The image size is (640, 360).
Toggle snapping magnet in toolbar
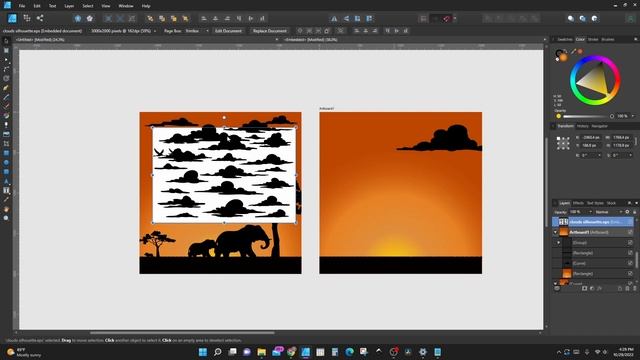(x=447, y=18)
